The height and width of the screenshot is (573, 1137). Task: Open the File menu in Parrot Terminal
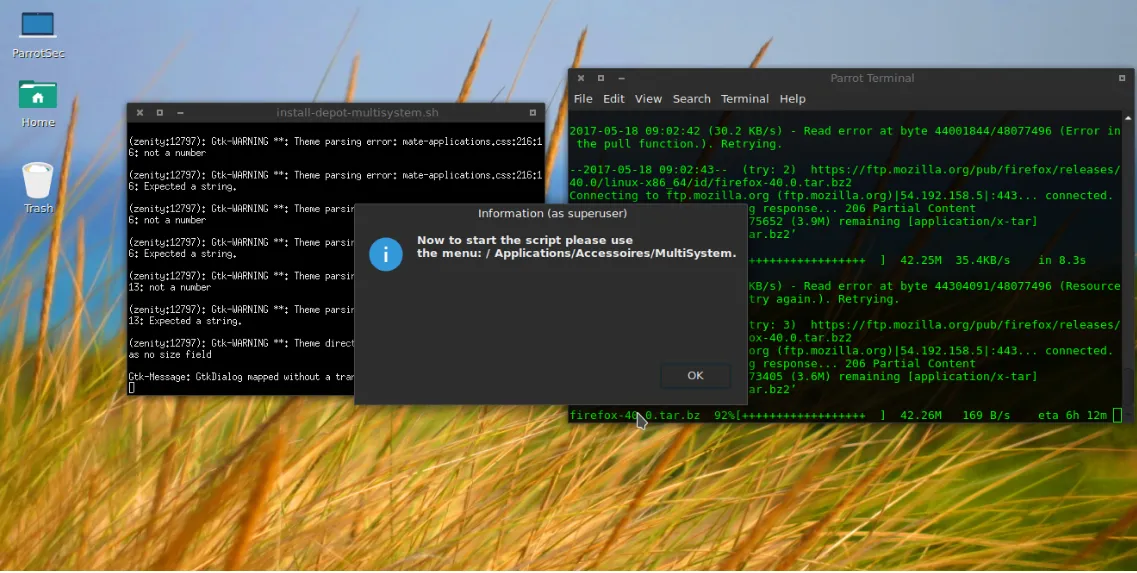(x=583, y=99)
